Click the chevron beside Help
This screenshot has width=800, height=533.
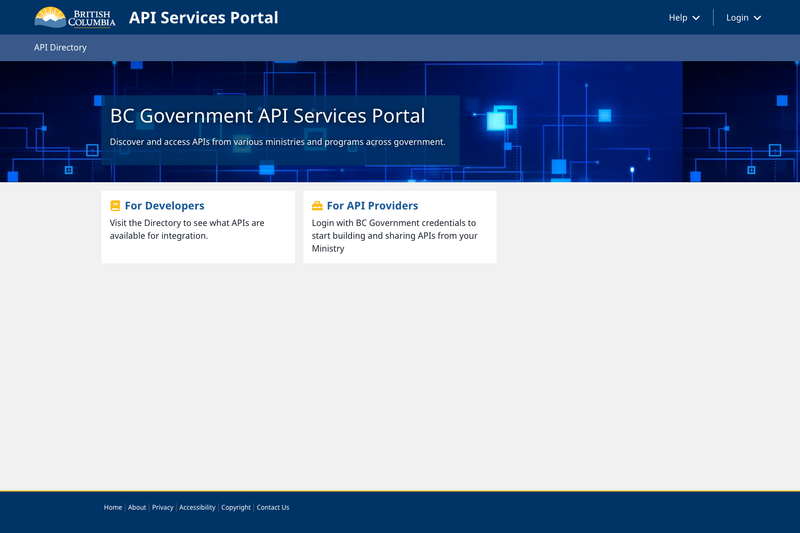(696, 18)
